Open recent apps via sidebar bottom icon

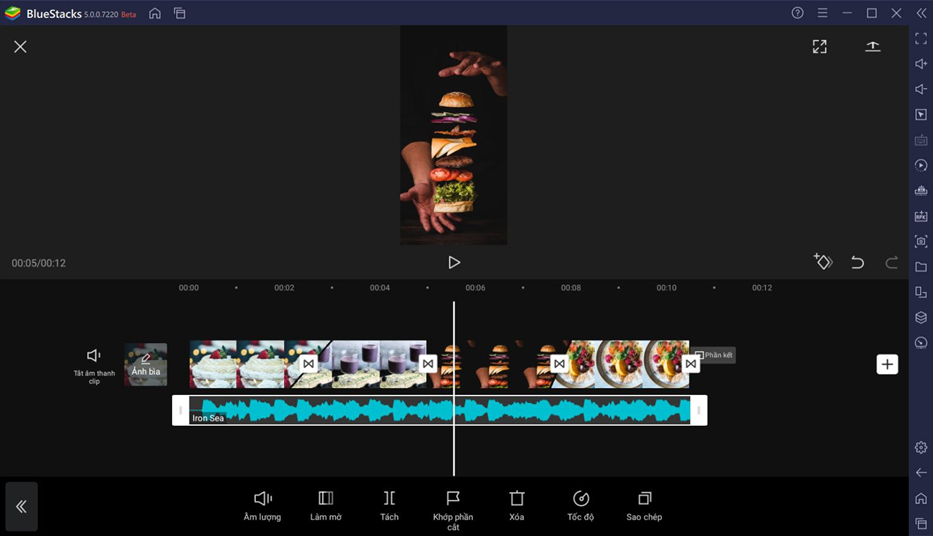(921, 524)
